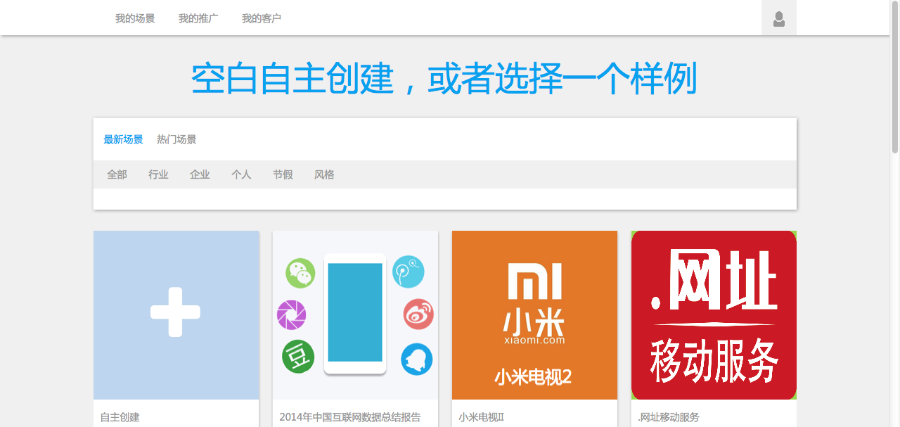Click the 2014年中国互联网数据总结报告 caption
900x427 pixels.
click(350, 417)
